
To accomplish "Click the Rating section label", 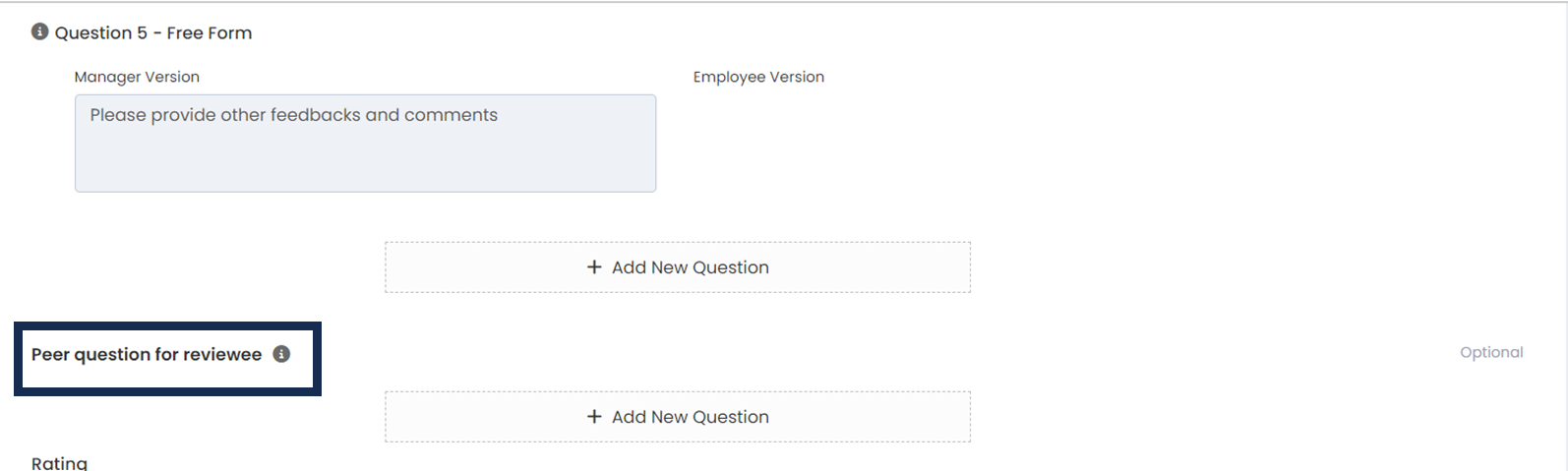I will click(59, 463).
